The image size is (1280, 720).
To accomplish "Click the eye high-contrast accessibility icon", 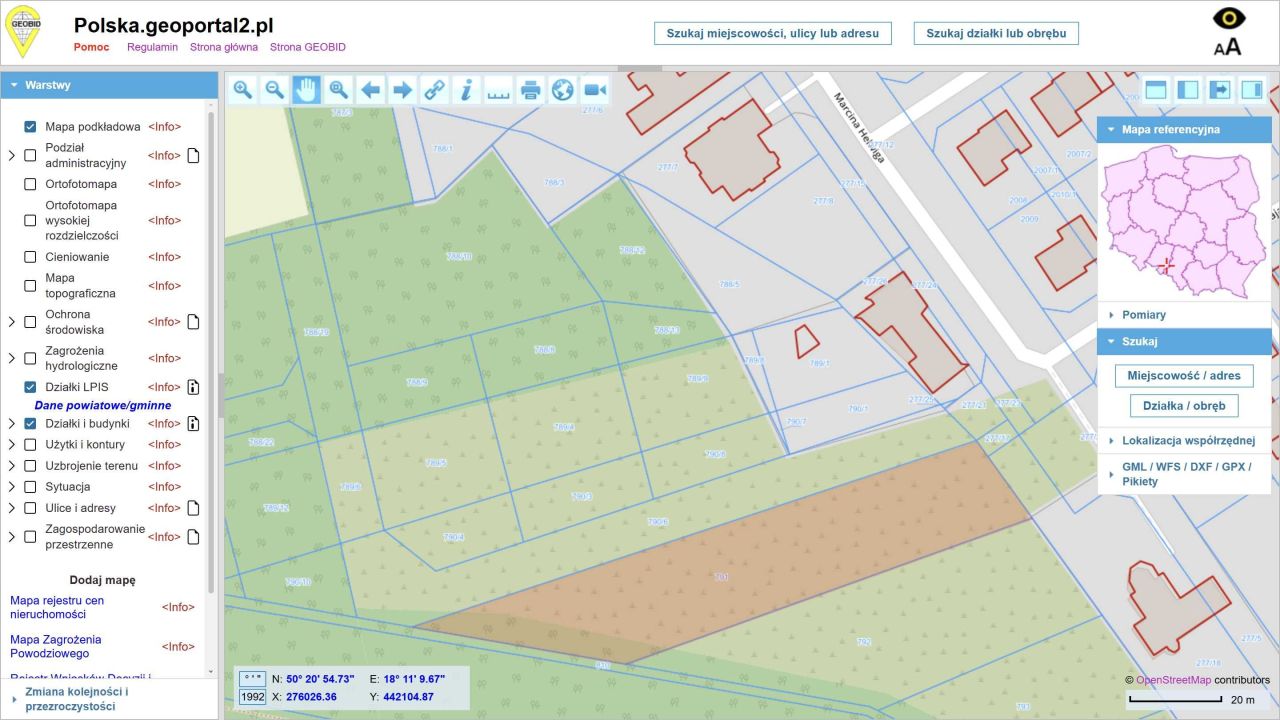I will point(1229,19).
